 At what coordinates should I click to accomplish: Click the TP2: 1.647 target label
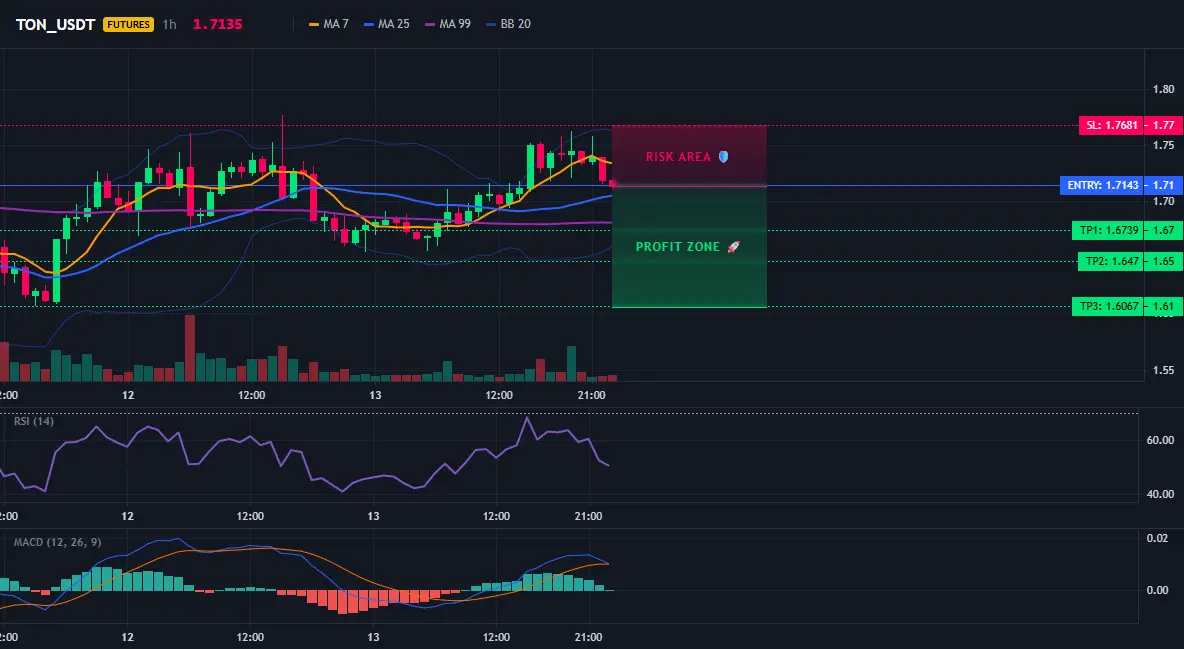point(1111,261)
